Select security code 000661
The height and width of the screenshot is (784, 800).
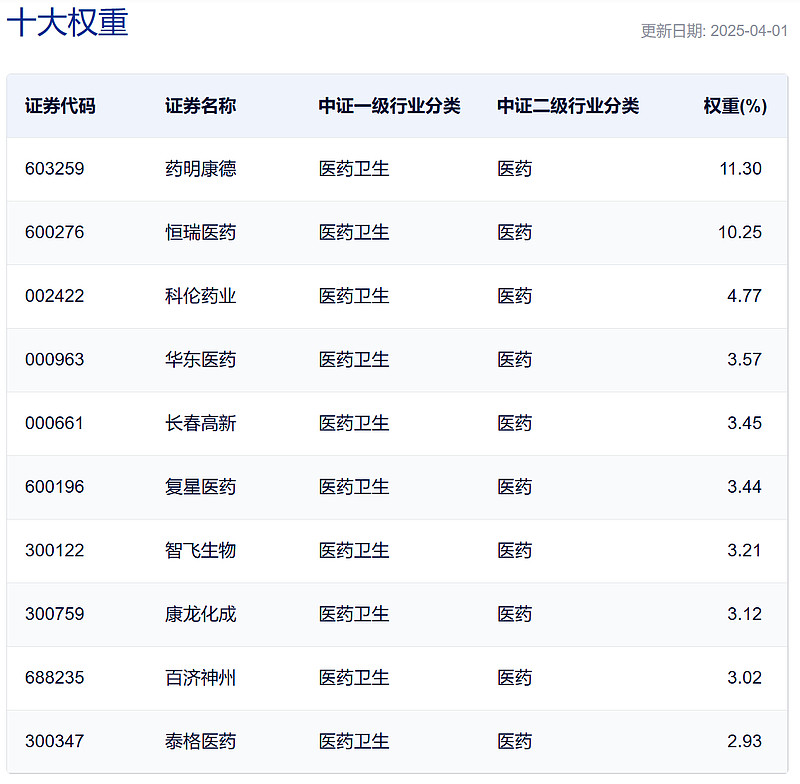(x=54, y=423)
